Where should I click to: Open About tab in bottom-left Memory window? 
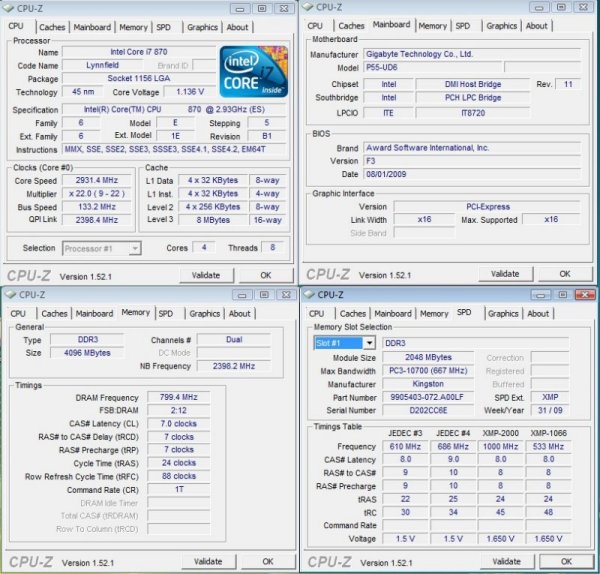(240, 314)
